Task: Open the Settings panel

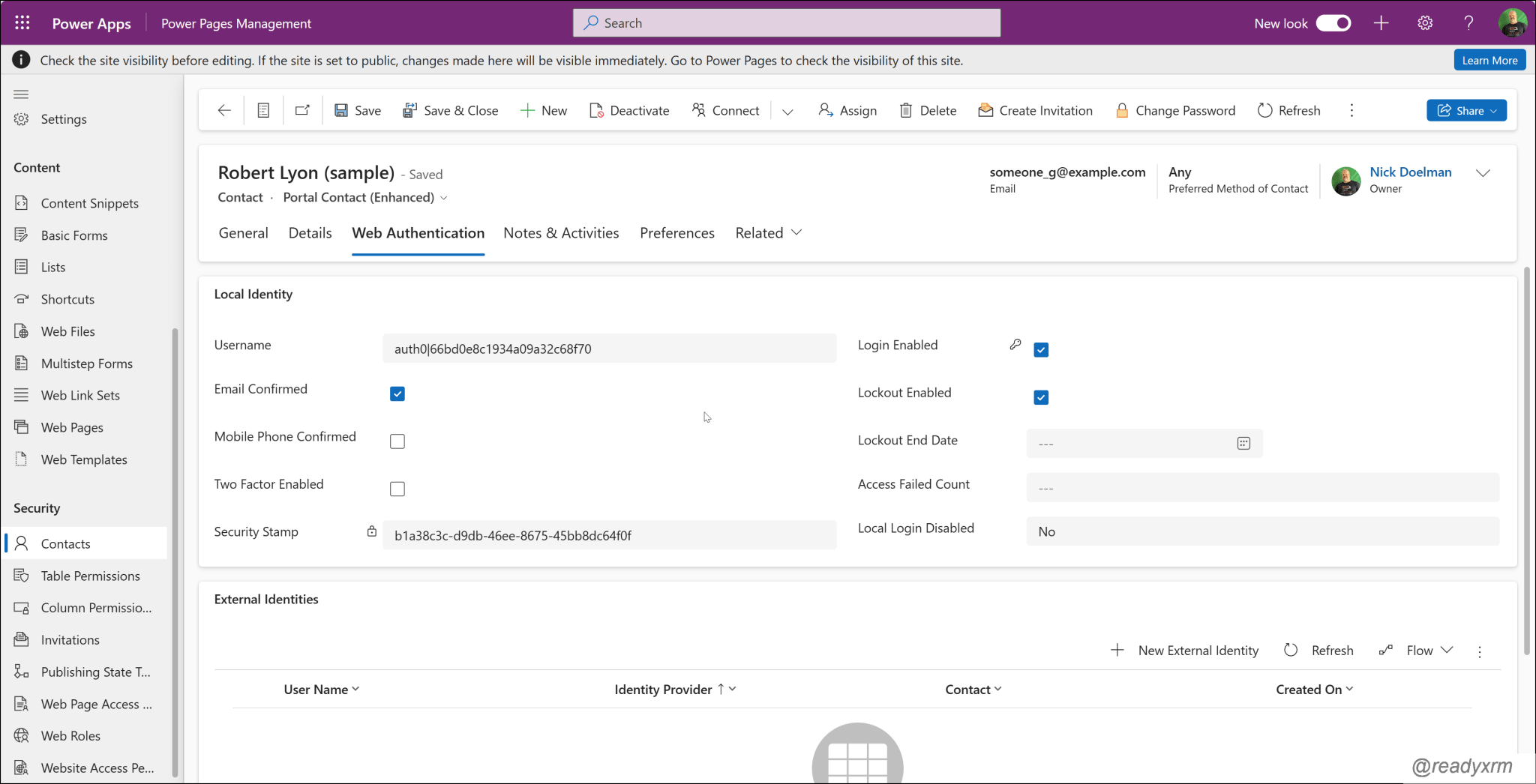Action: point(64,118)
